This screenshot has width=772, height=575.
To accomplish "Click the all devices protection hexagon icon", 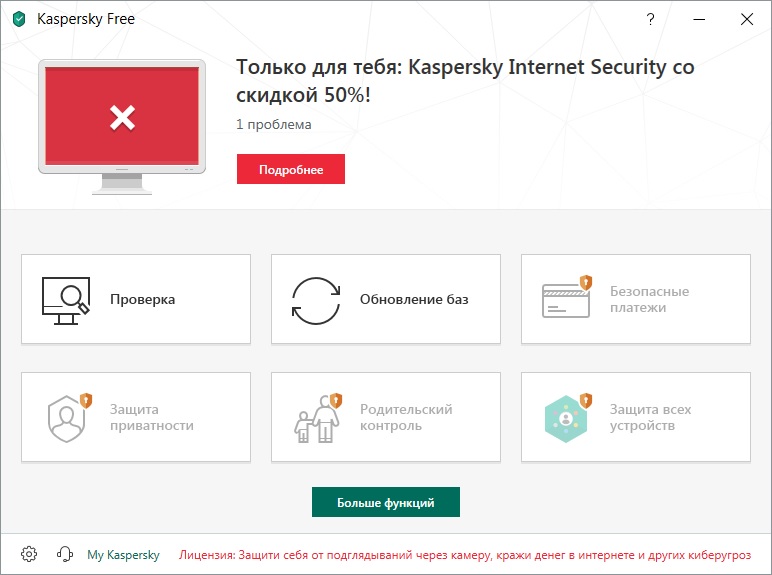I will [566, 418].
